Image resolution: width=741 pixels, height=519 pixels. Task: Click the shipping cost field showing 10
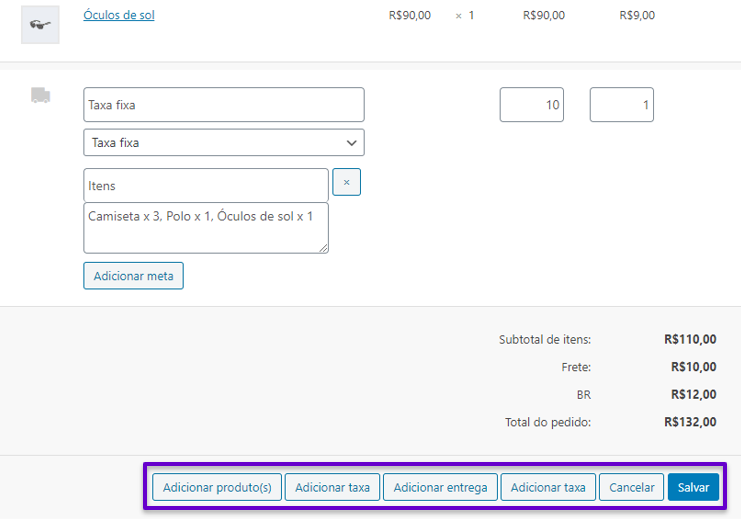point(532,104)
